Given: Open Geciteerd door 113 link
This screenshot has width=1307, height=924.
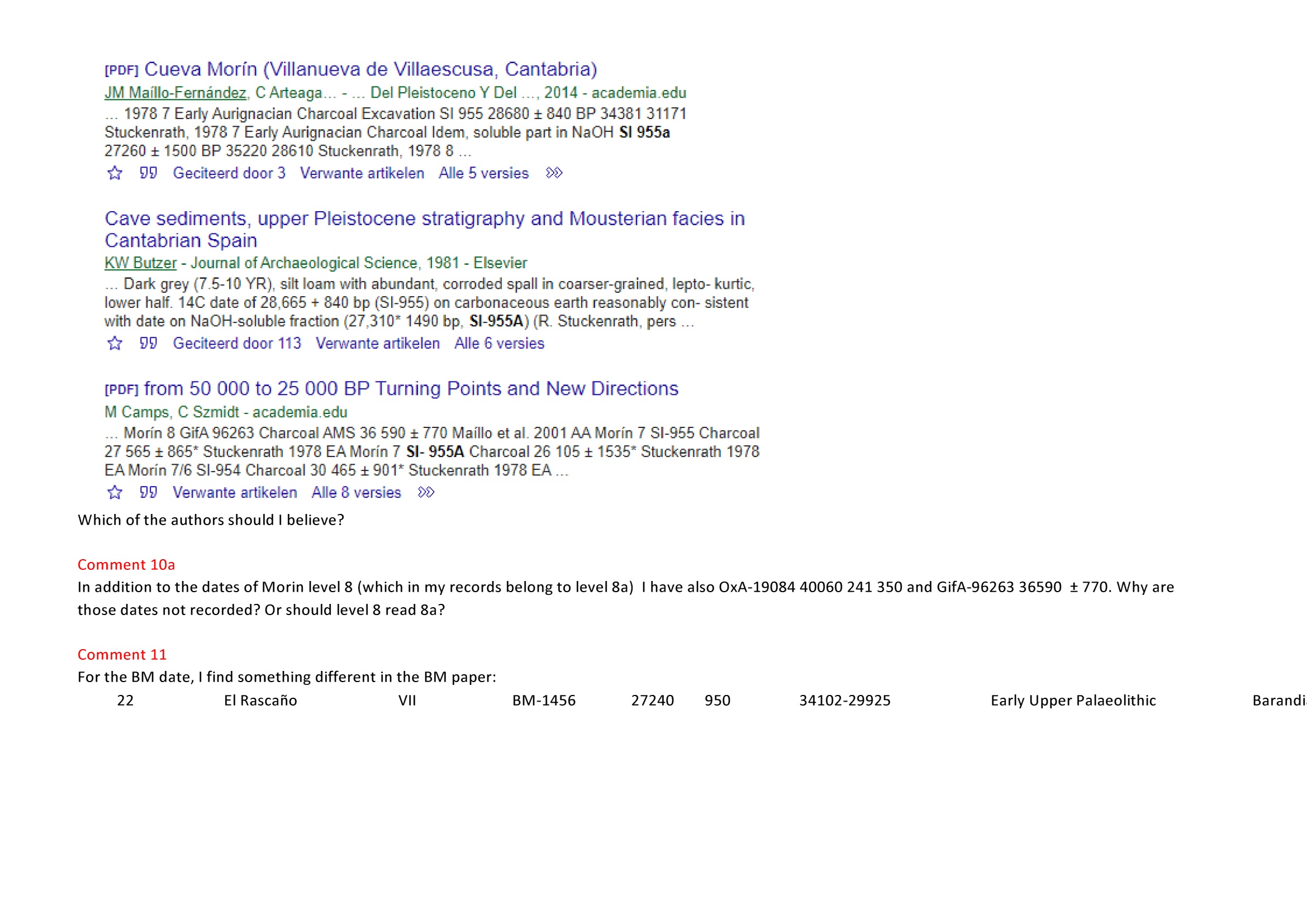Looking at the screenshot, I should pos(237,343).
